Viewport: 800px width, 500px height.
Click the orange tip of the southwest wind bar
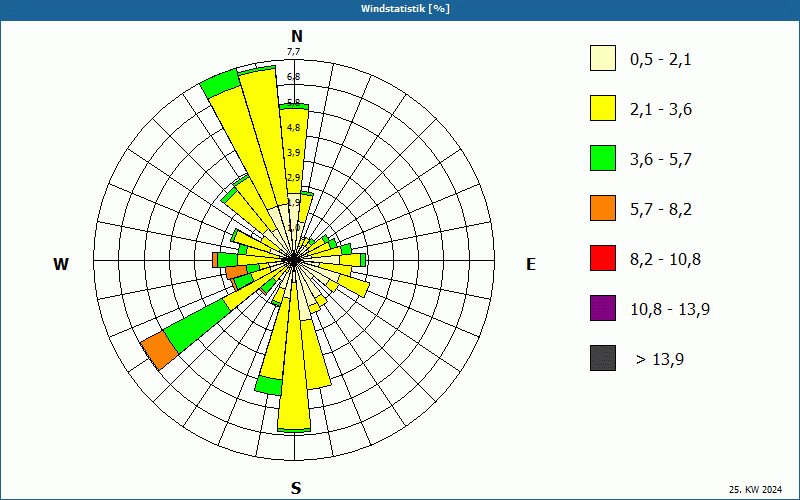160,350
